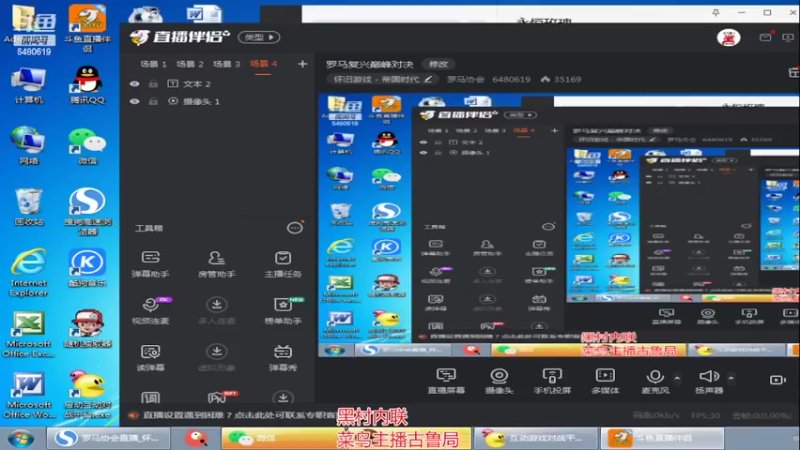This screenshot has width=800, height=450.
Task: Toggle lock on 文本 2 source
Action: click(x=153, y=84)
